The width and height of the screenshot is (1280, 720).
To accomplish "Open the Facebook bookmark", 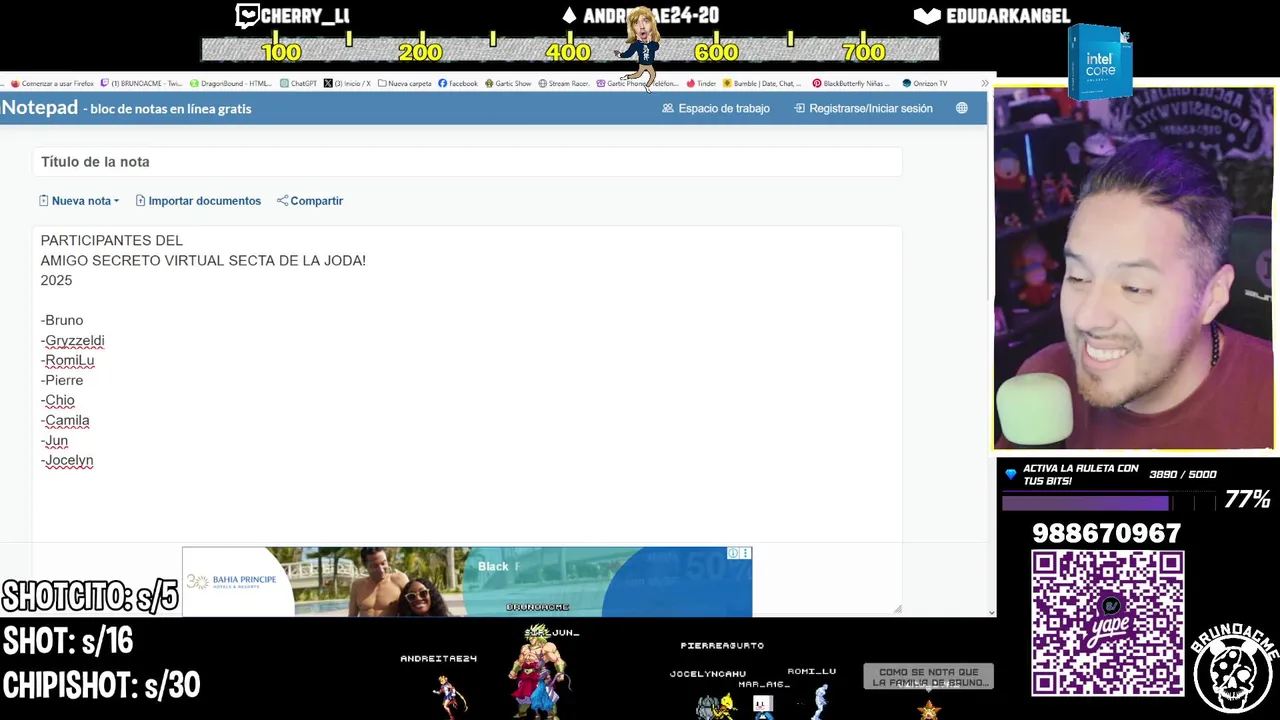I will click(458, 84).
